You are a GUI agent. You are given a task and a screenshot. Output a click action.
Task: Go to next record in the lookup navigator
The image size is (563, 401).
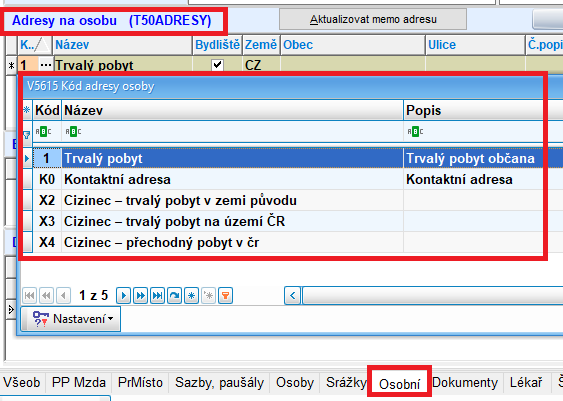pos(123,295)
